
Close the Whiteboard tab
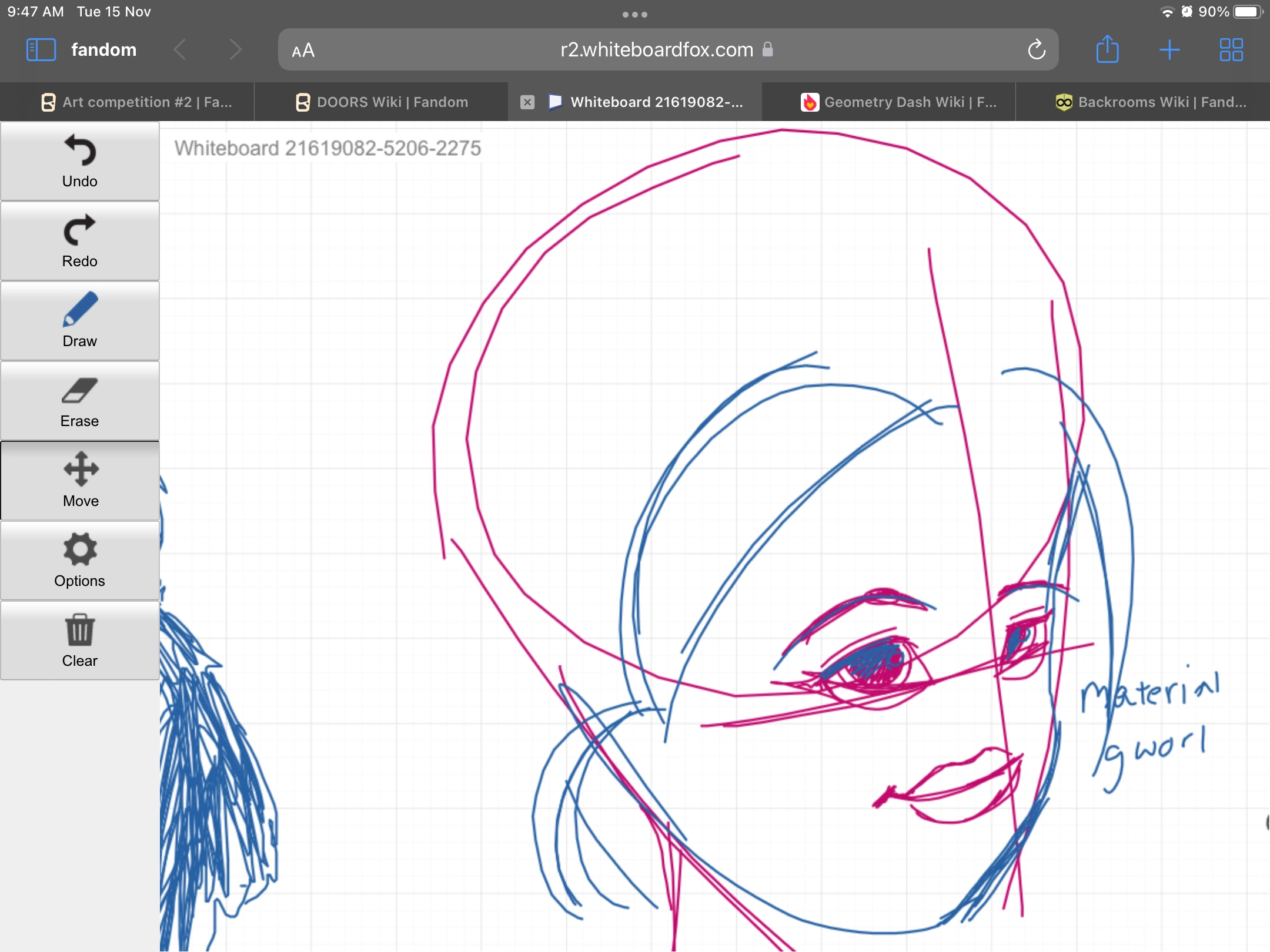pyautogui.click(x=527, y=102)
